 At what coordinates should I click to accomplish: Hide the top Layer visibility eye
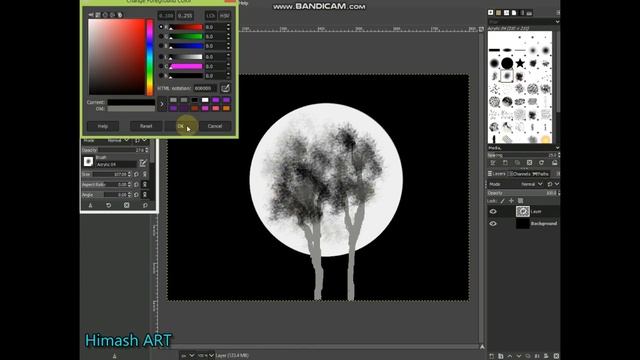pos(493,211)
